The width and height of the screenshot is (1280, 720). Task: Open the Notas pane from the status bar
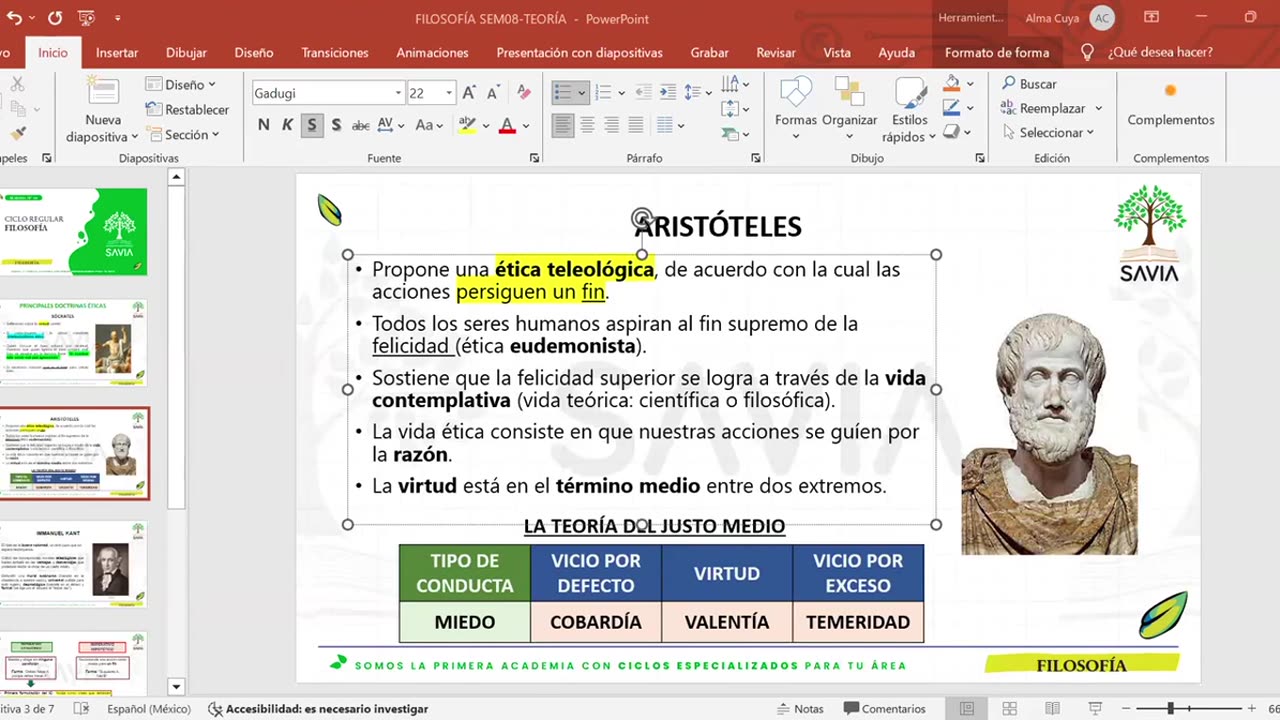coord(800,709)
